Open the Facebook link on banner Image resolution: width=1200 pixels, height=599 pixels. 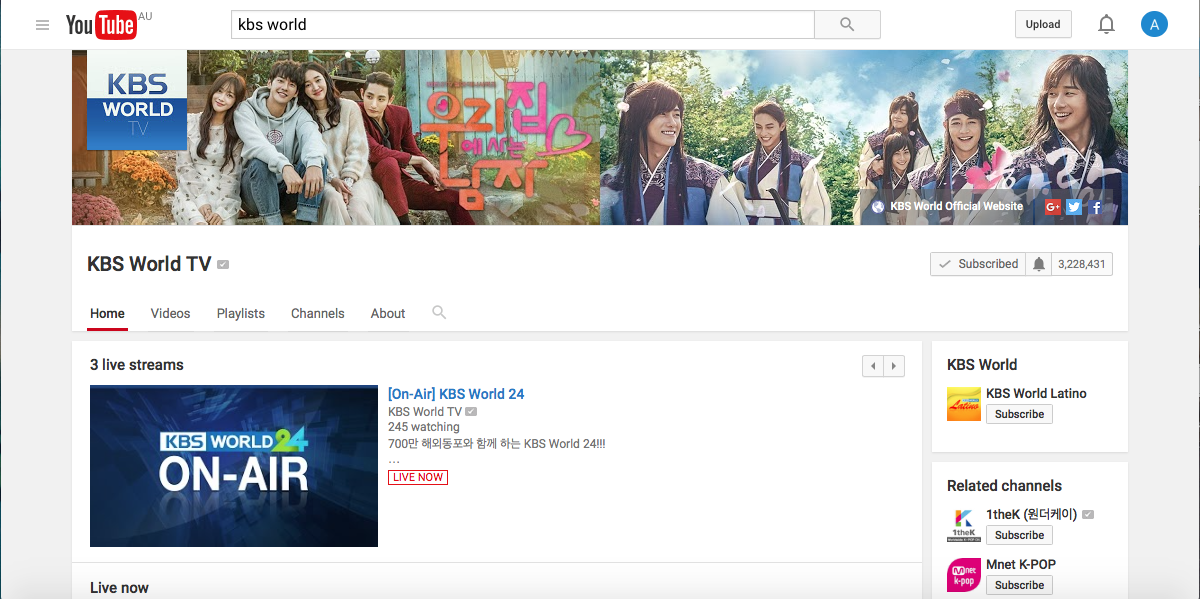pyautogui.click(x=1096, y=207)
